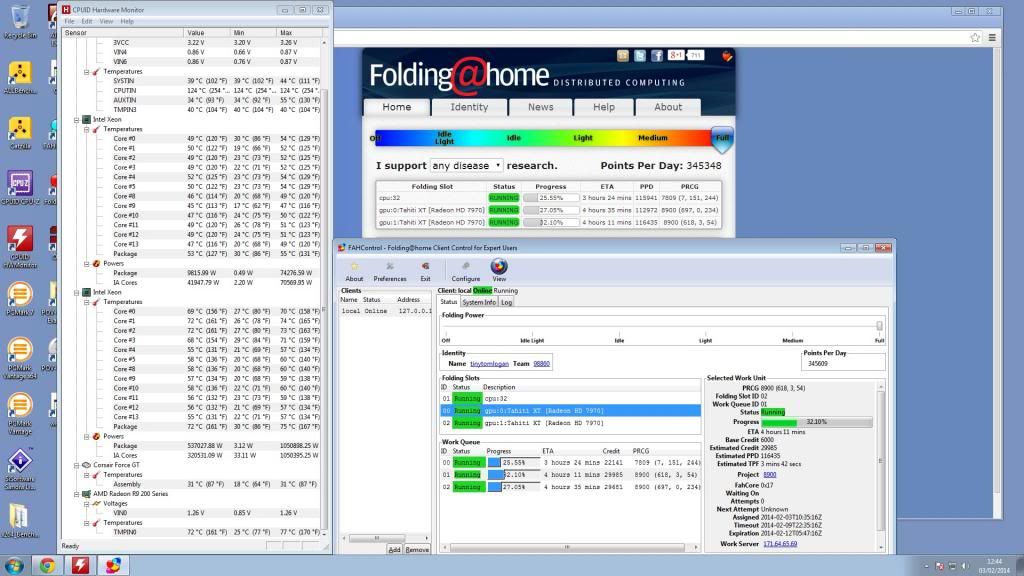Screen dimensions: 1024x576
Task: Collapse the Corsair Force GT node
Action: click(x=76, y=466)
